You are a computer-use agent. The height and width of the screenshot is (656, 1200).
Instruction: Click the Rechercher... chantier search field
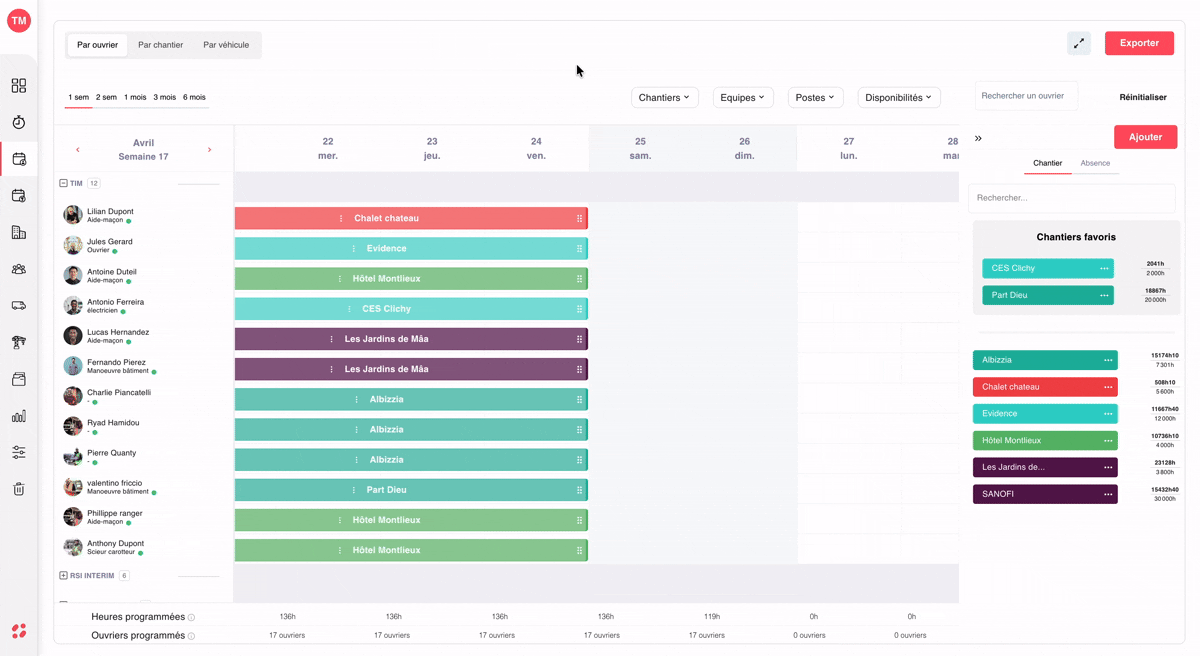pos(1072,198)
